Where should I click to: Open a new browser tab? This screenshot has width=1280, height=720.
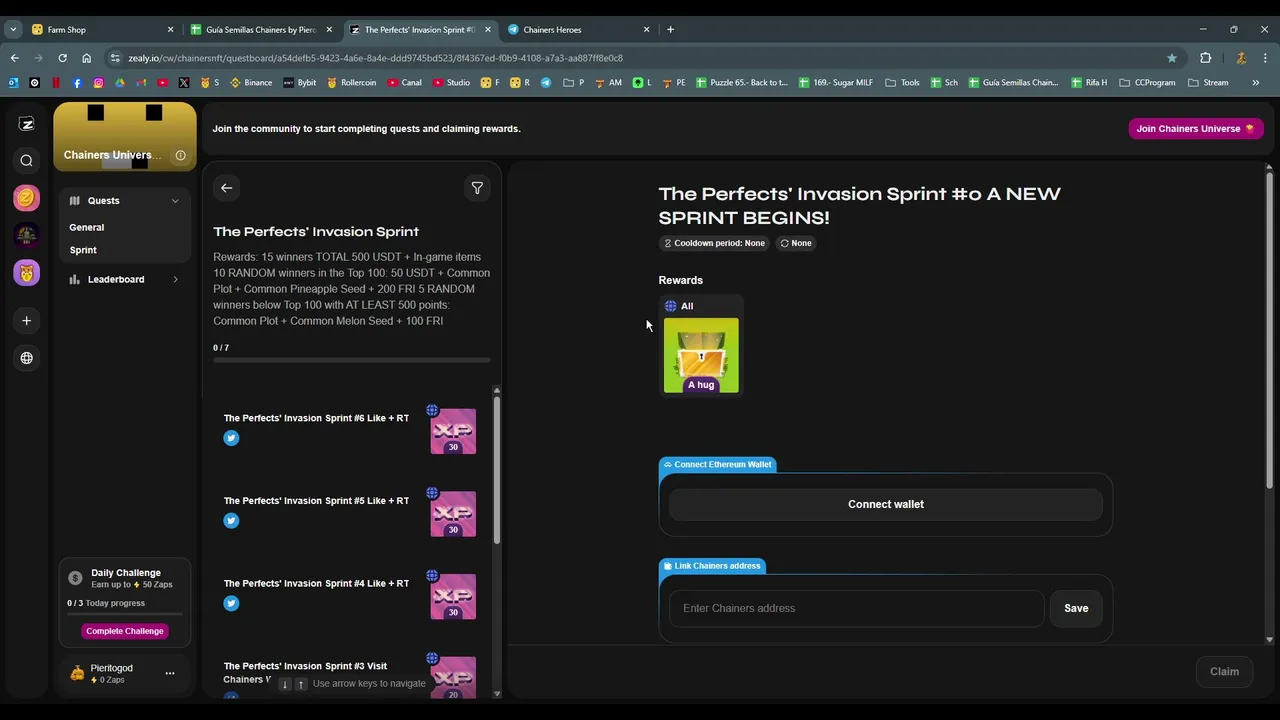(x=670, y=29)
